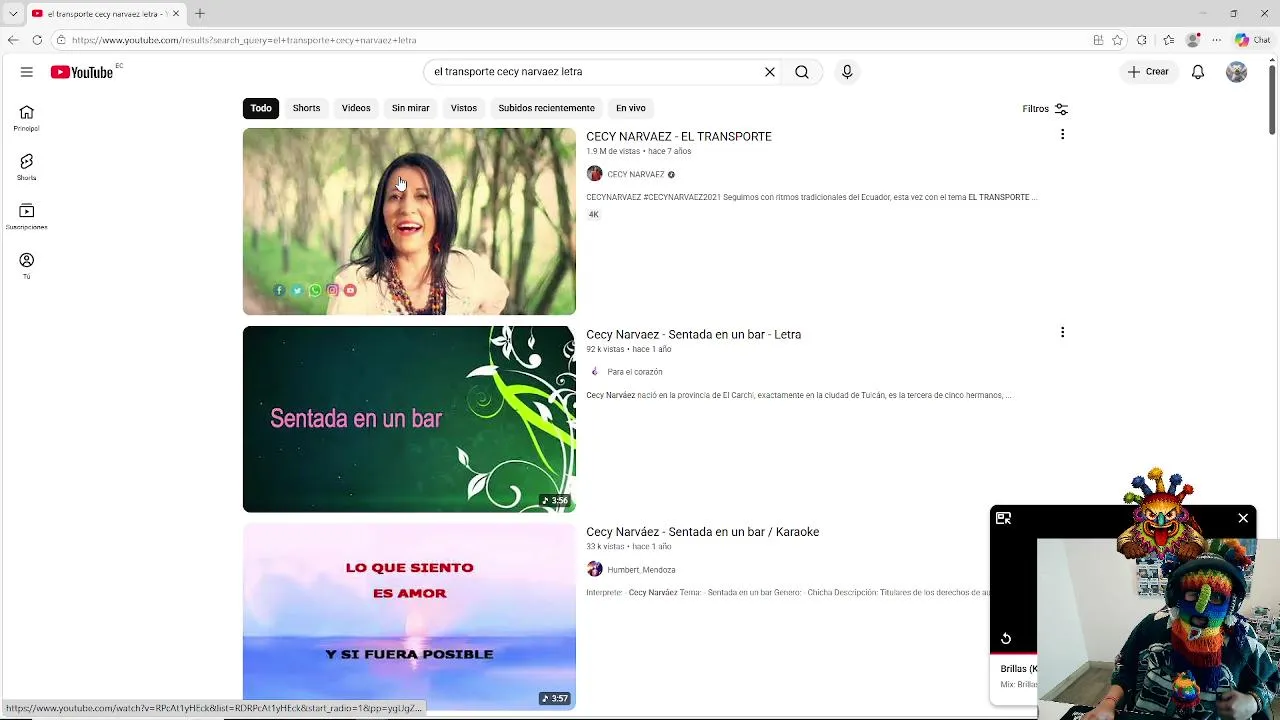Open title Sentada en un bar - Letra

[x=693, y=334]
